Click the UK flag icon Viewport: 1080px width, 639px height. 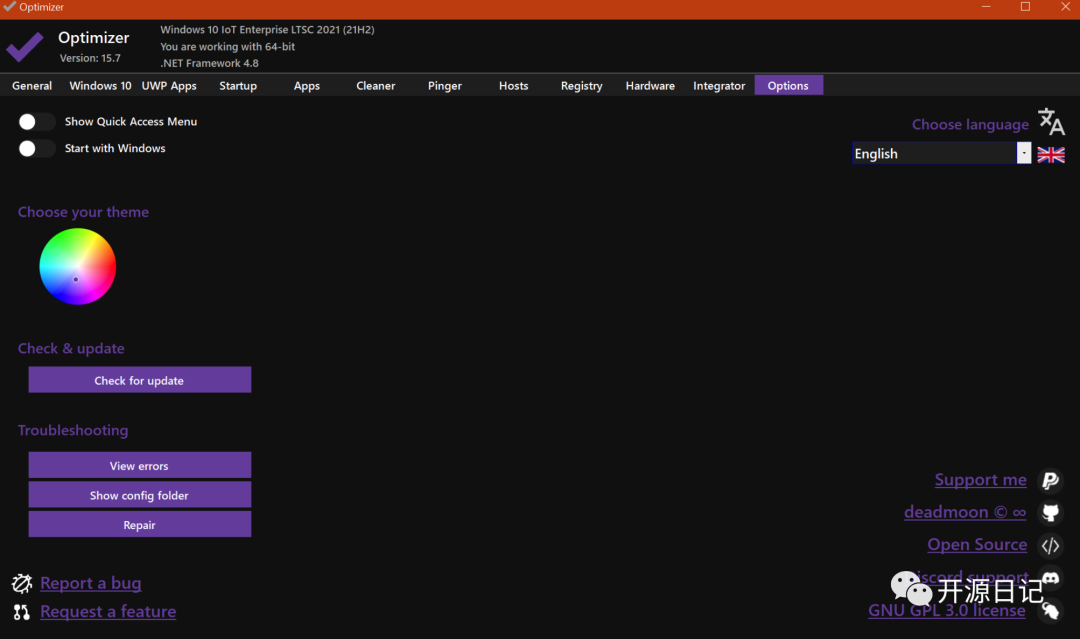click(x=1051, y=154)
